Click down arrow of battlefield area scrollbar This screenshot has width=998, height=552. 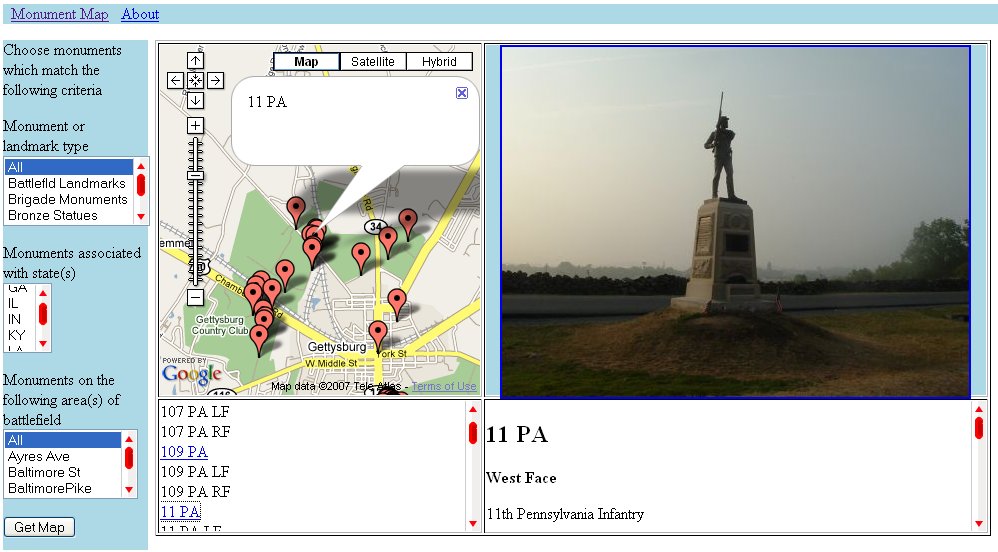(x=129, y=490)
